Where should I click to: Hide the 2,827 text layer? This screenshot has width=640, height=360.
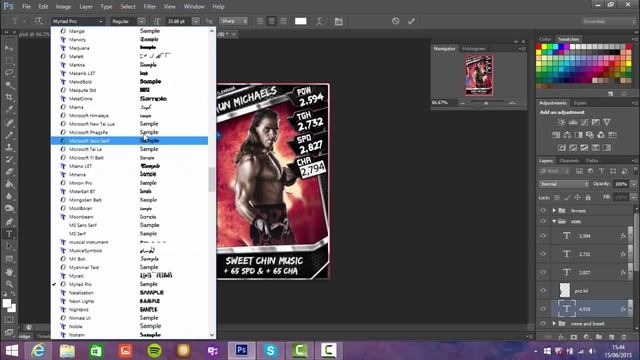pos(543,272)
